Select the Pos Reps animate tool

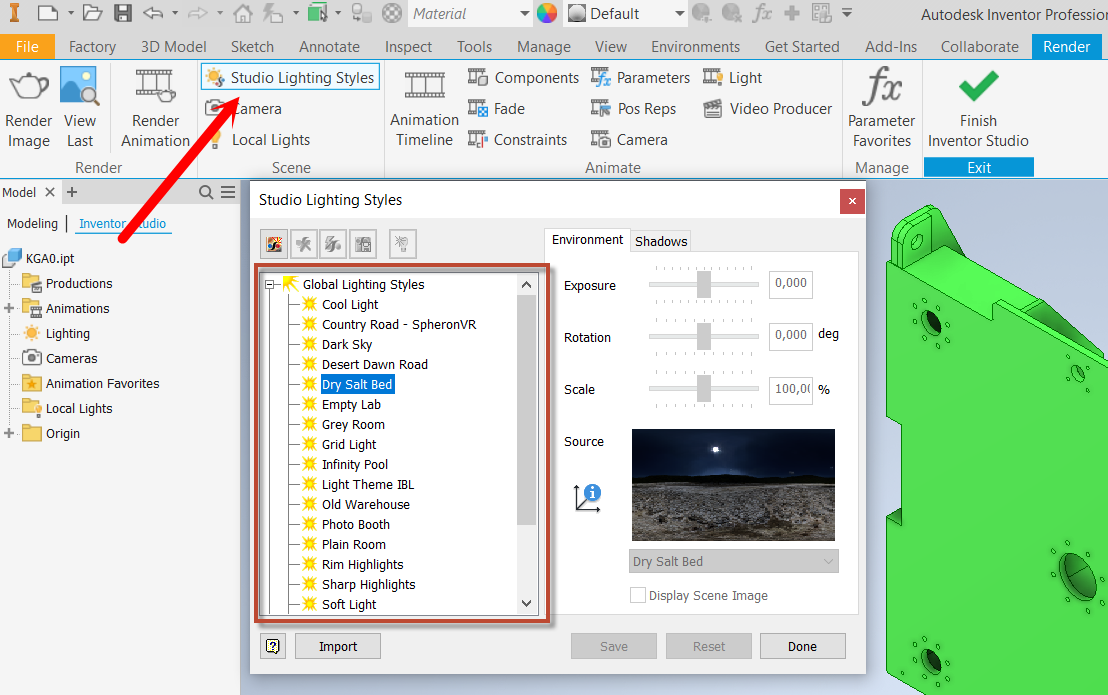633,109
